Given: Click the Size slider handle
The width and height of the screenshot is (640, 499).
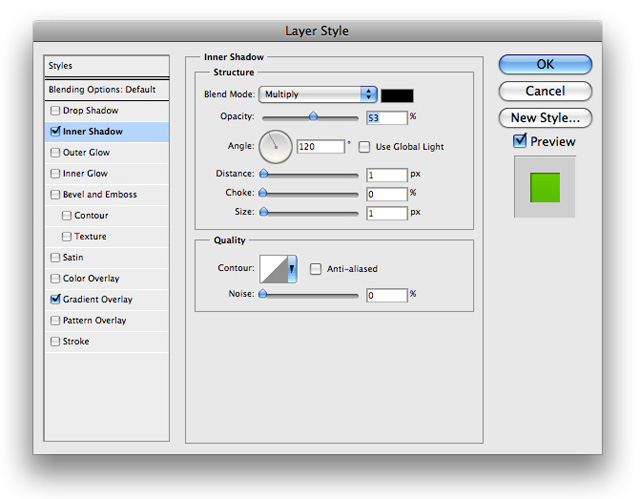Looking at the screenshot, I should point(264,212).
